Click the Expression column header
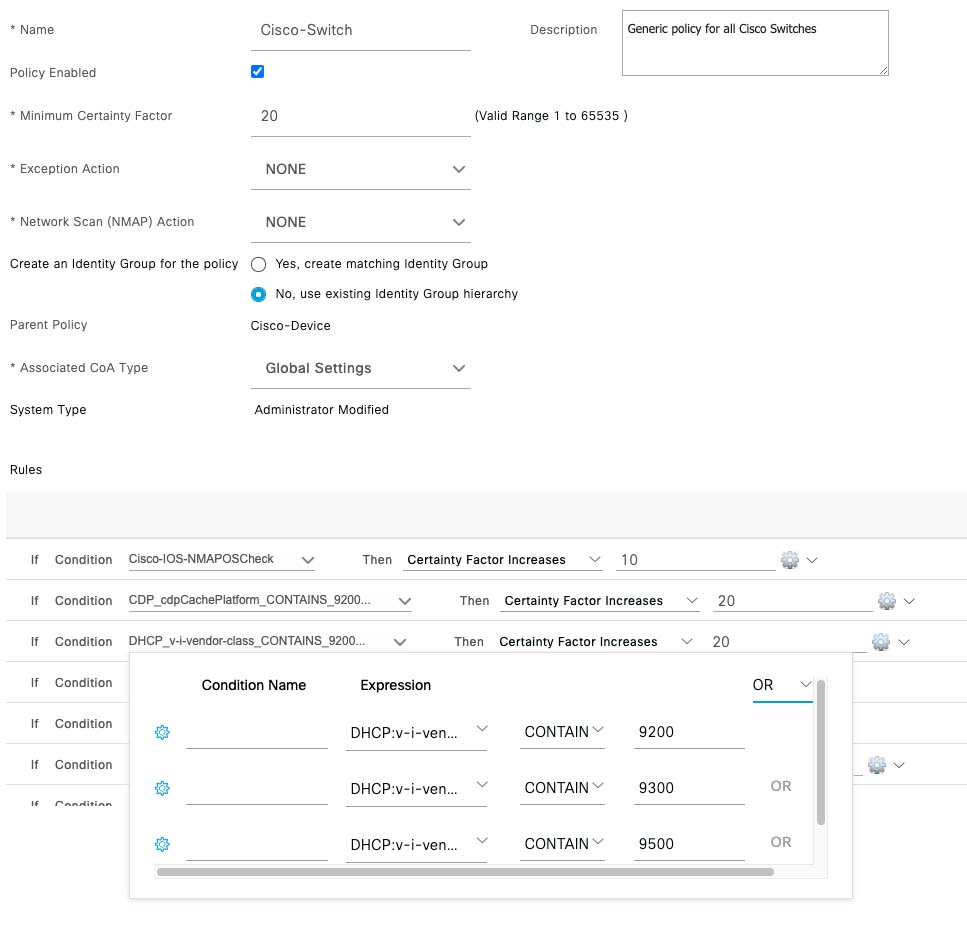The width and height of the screenshot is (967, 933). 395,685
